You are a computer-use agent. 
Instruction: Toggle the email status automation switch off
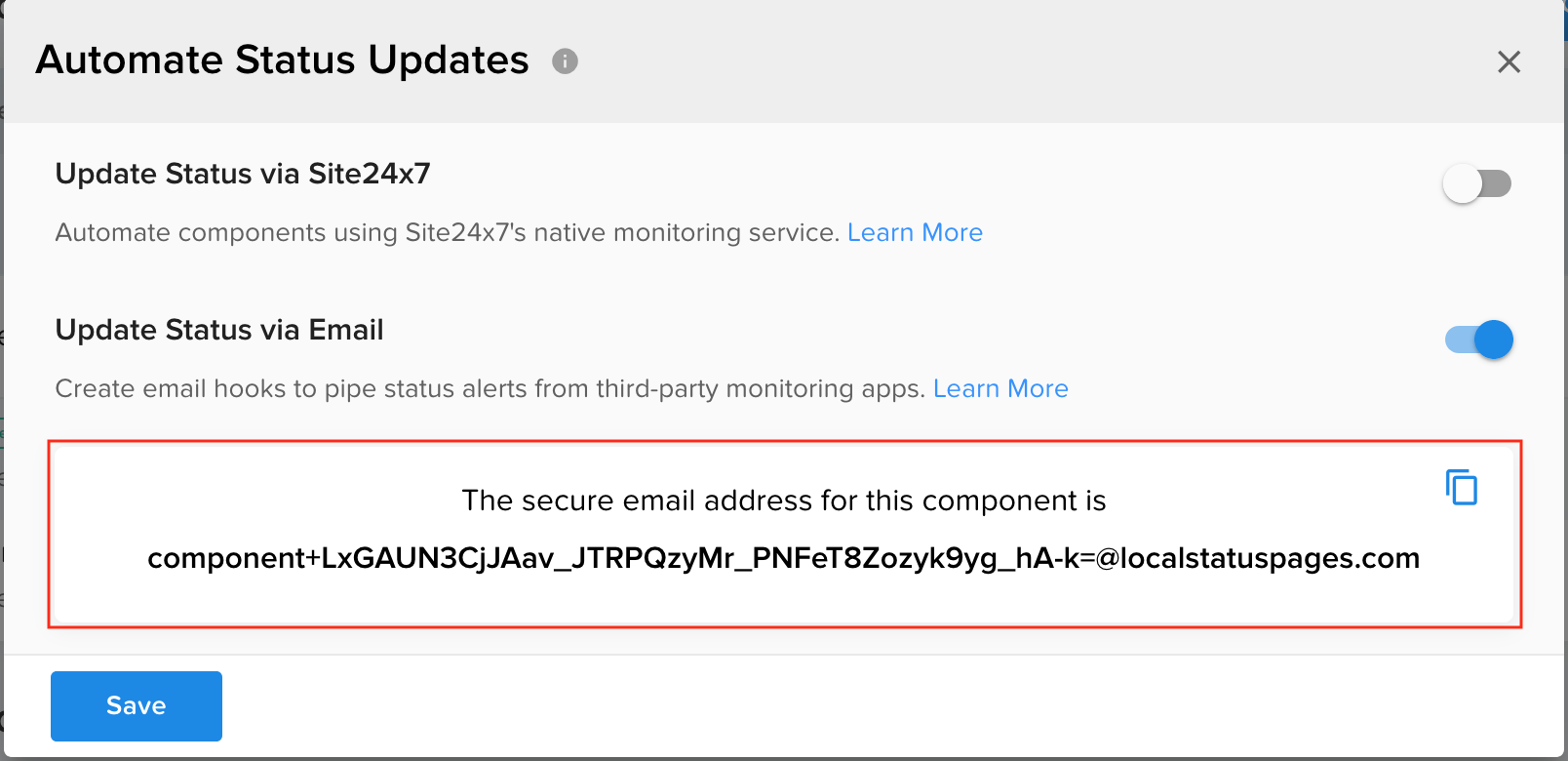point(1477,340)
